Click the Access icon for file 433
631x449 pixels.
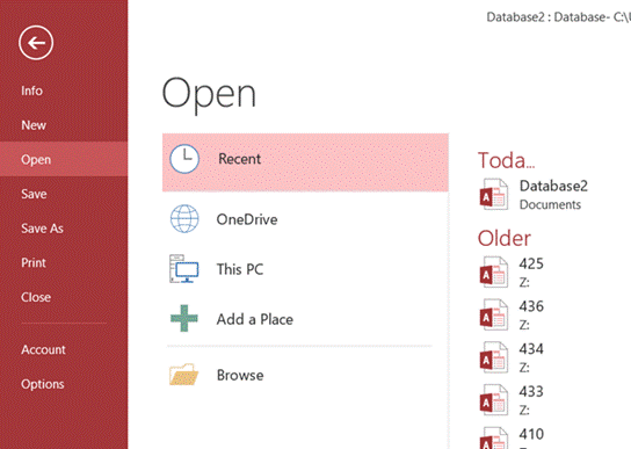494,400
